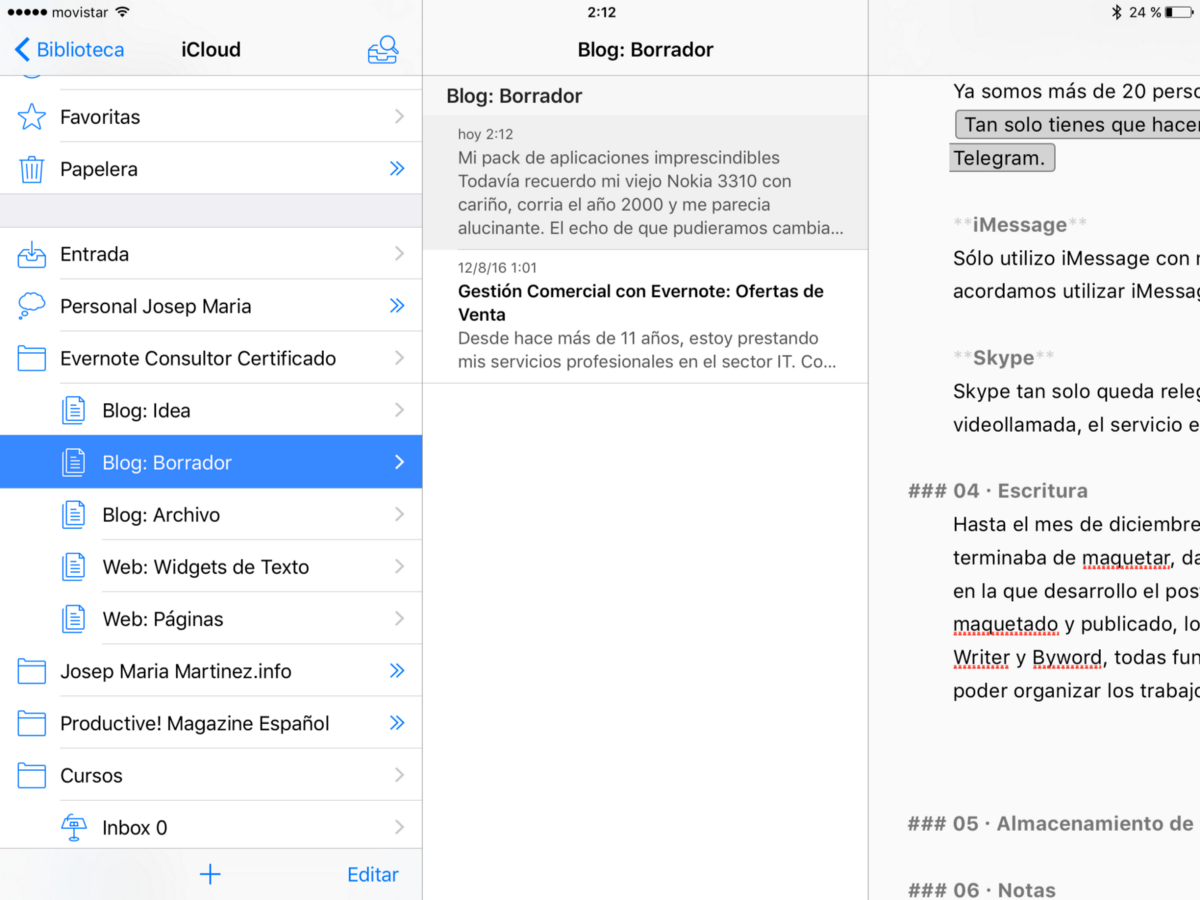
Task: Select the Blog: Idea group
Action: (x=146, y=410)
